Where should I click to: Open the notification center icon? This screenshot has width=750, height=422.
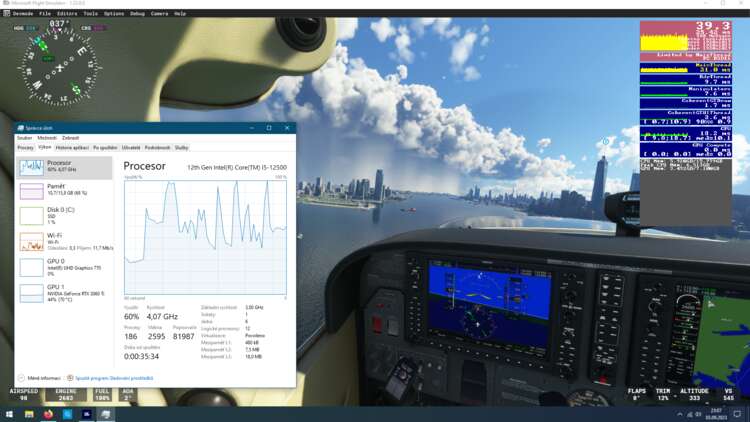tap(738, 414)
